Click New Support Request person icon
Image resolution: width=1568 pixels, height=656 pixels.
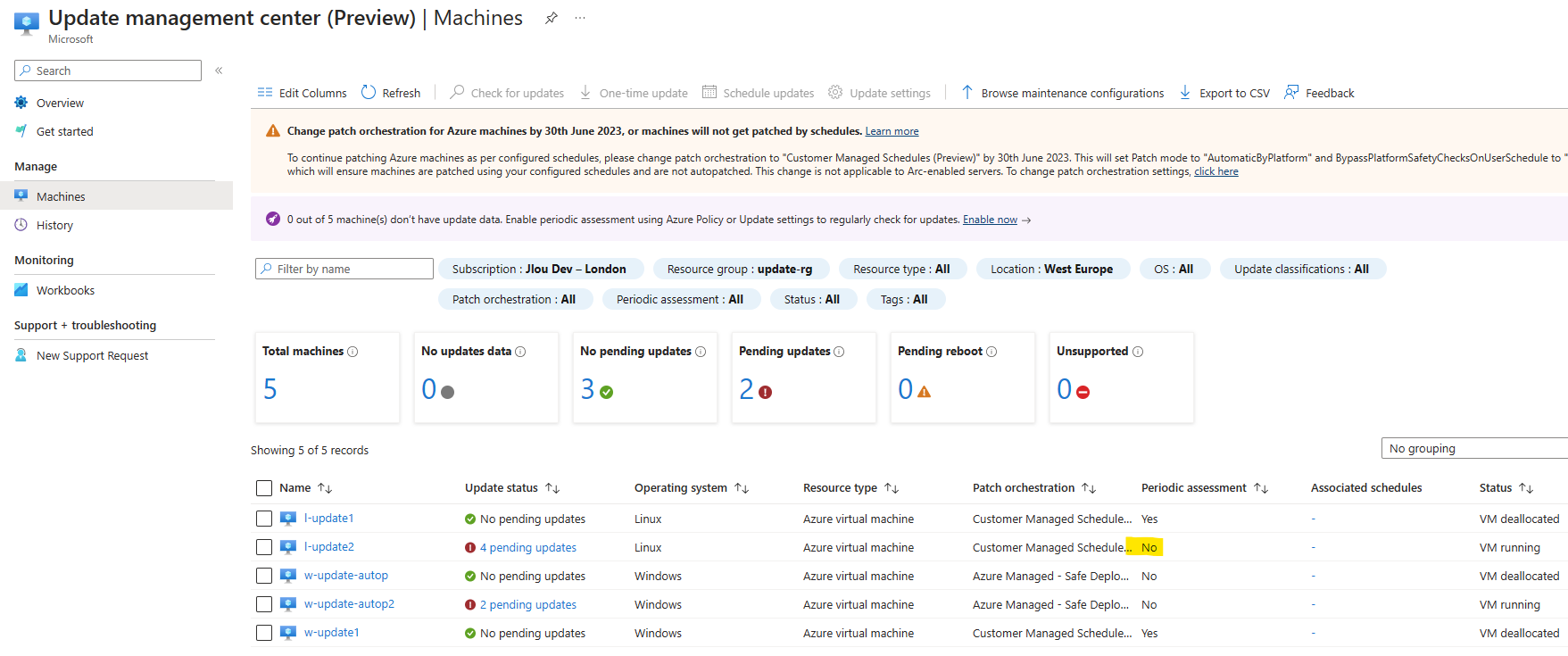(21, 355)
